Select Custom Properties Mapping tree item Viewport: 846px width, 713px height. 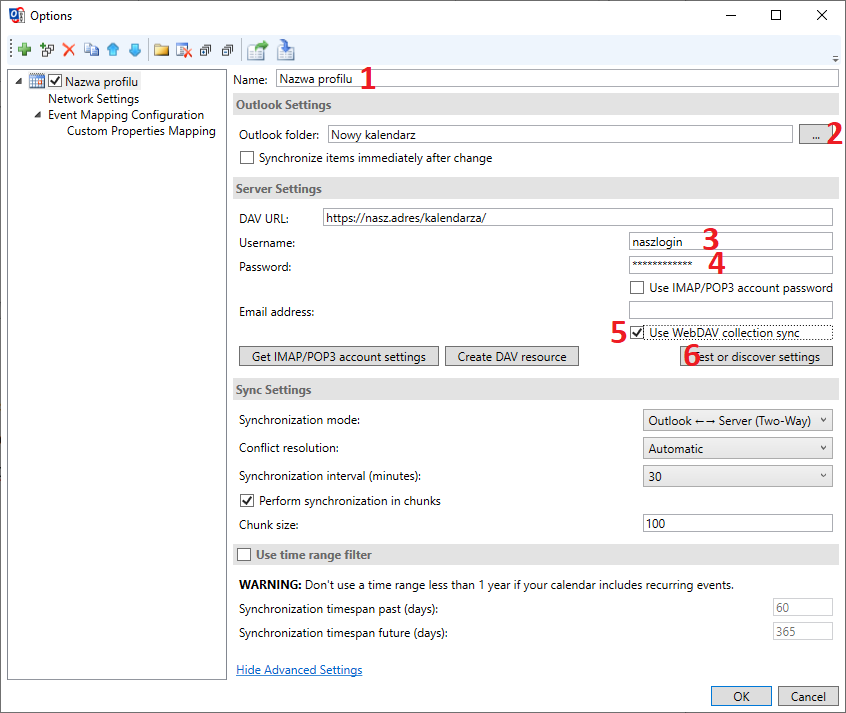click(x=141, y=131)
